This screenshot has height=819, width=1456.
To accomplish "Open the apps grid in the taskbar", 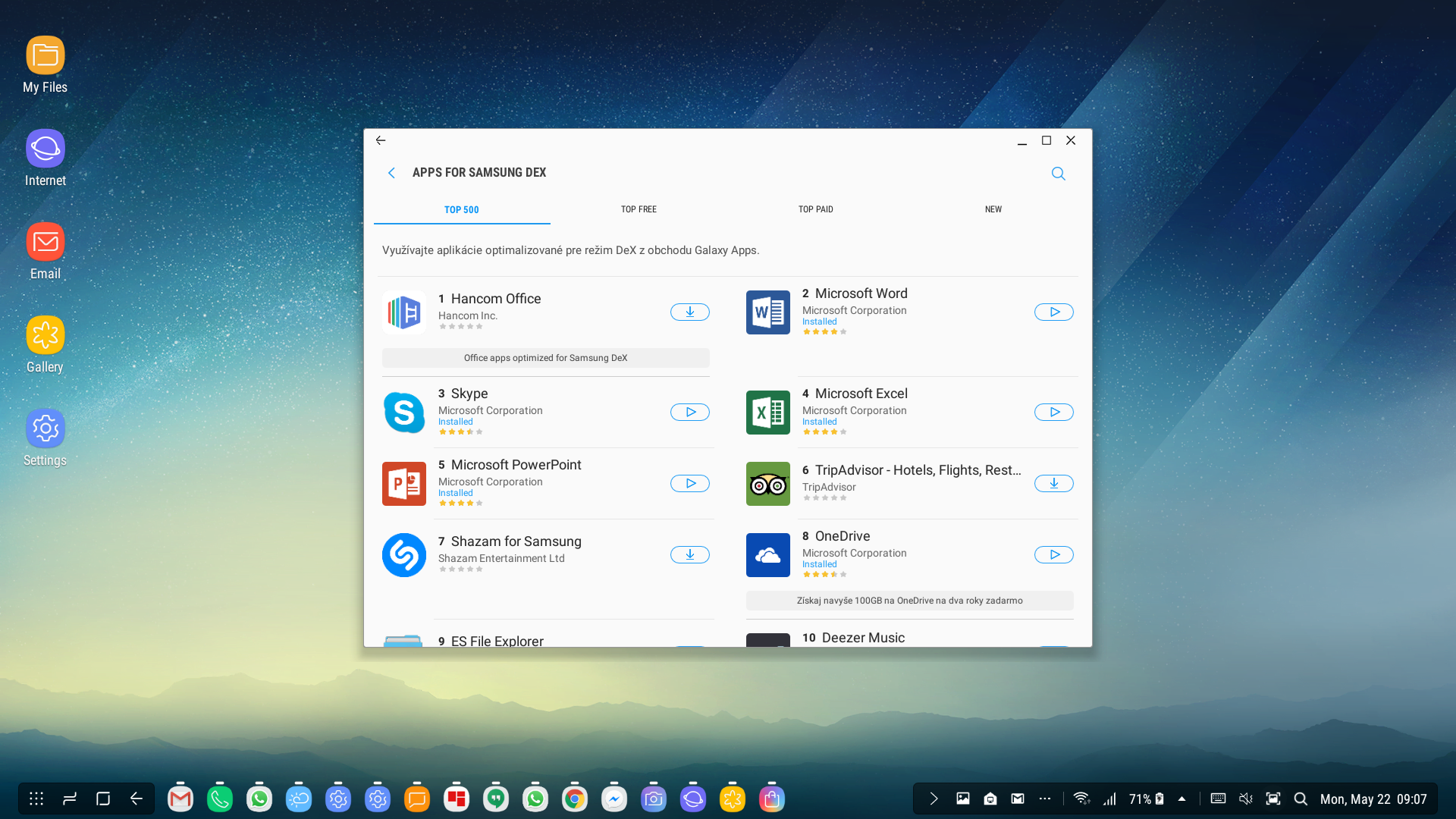I will [36, 799].
